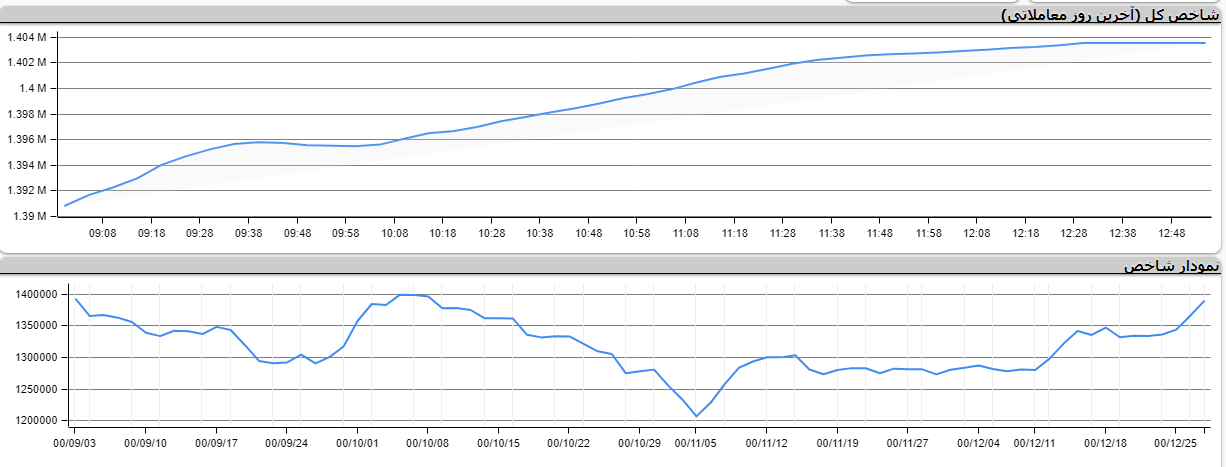Click the history line's peak above 00/10/08
The height and width of the screenshot is (467, 1226).
406,295
